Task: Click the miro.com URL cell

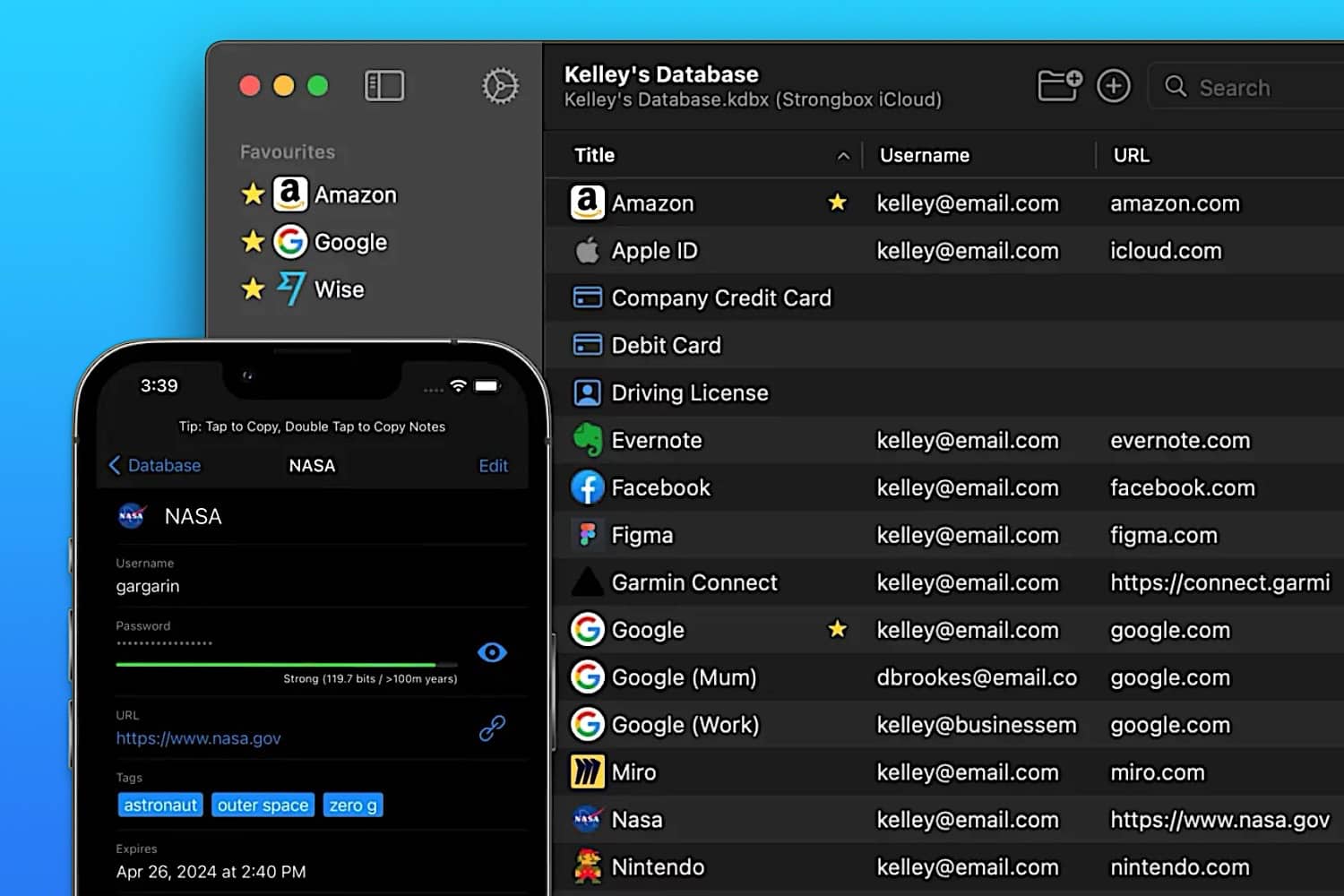Action: tap(1158, 772)
